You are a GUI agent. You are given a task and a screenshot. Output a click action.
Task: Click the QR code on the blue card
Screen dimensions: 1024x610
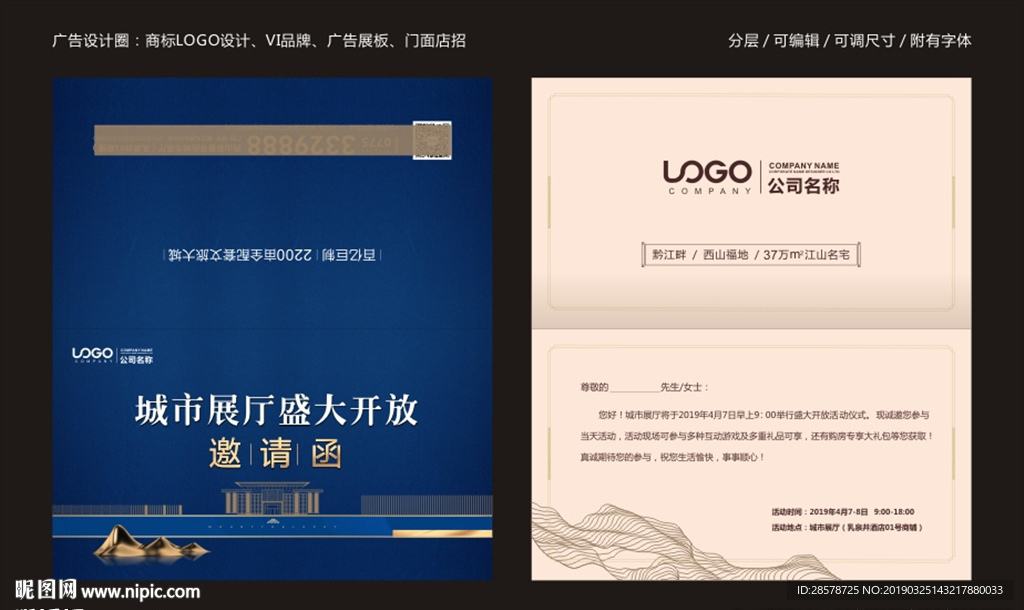coord(432,140)
